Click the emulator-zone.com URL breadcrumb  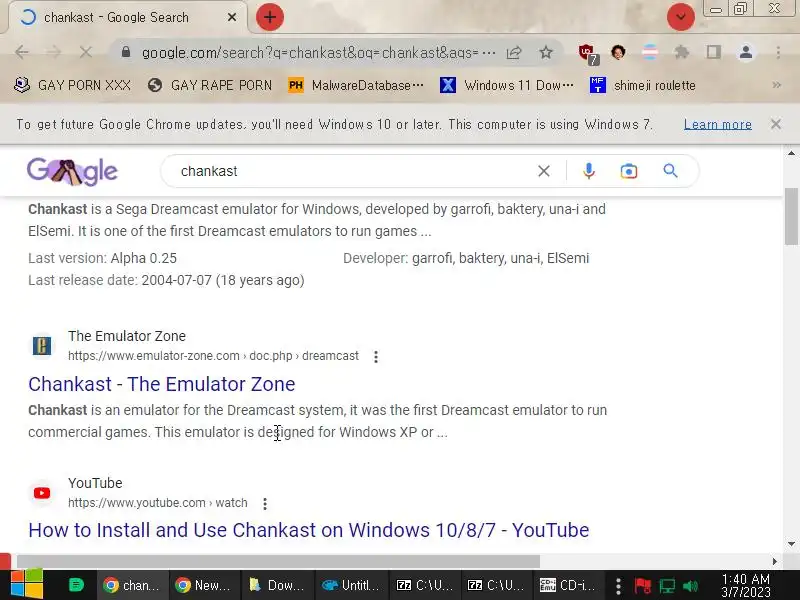click(x=213, y=356)
